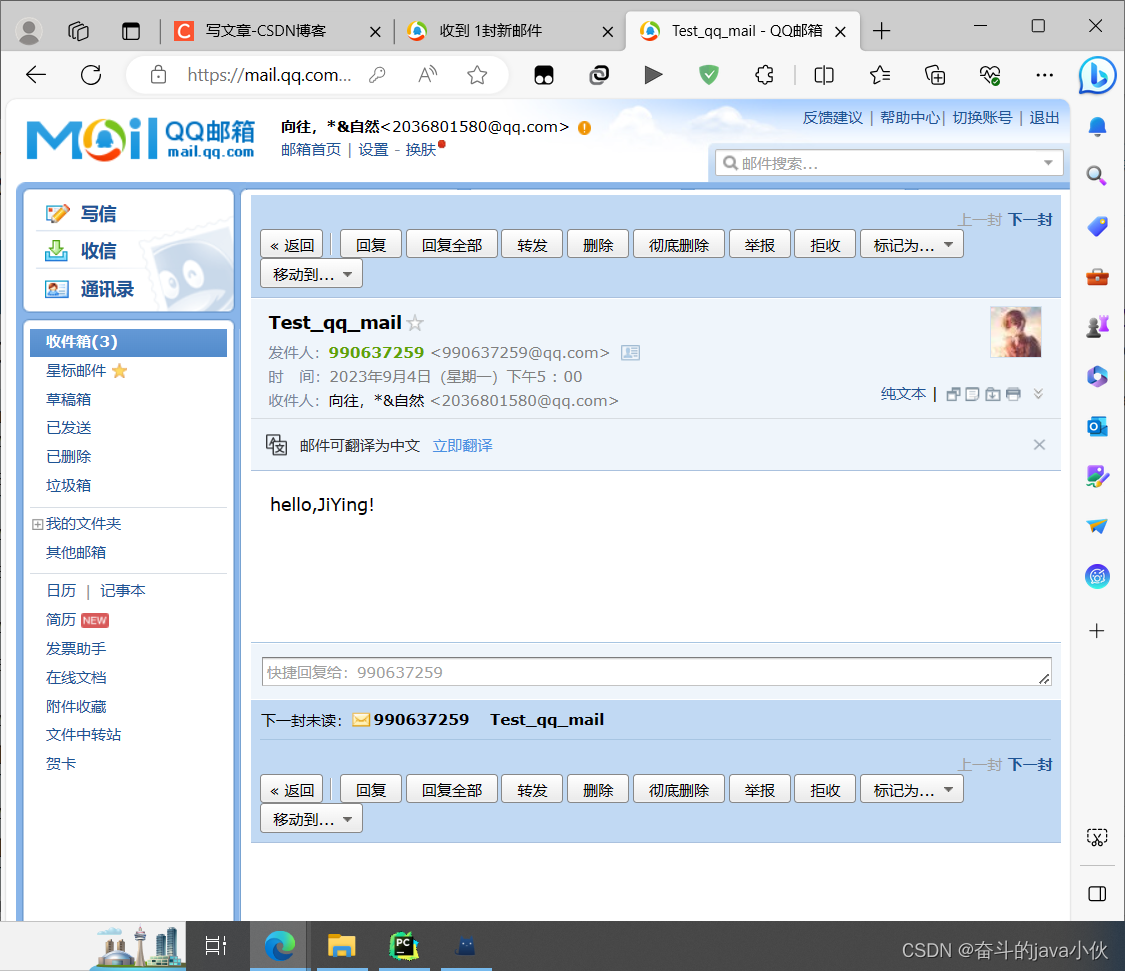Print the email with printer icon

[1013, 394]
